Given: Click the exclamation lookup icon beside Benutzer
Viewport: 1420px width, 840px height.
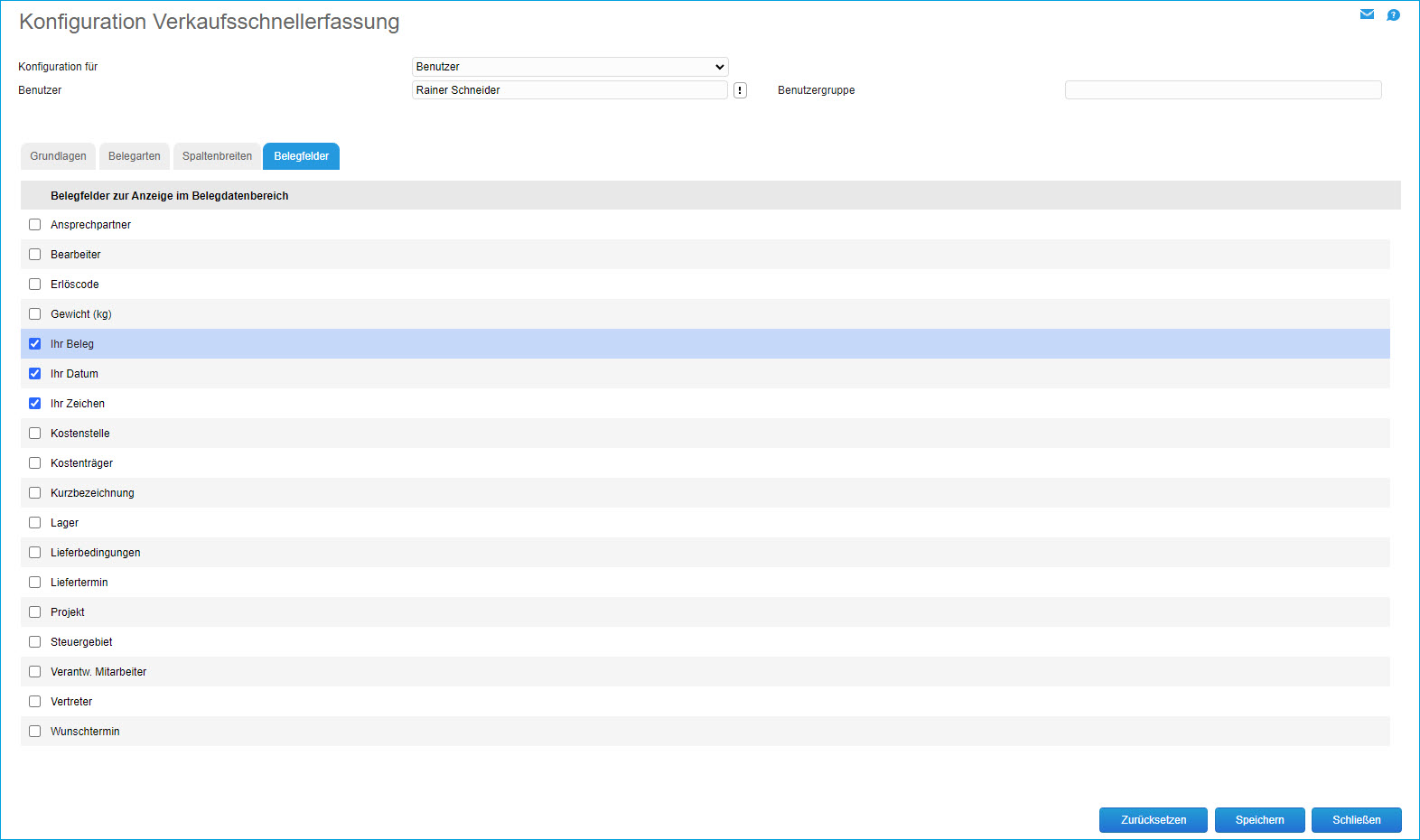Looking at the screenshot, I should tap(740, 90).
